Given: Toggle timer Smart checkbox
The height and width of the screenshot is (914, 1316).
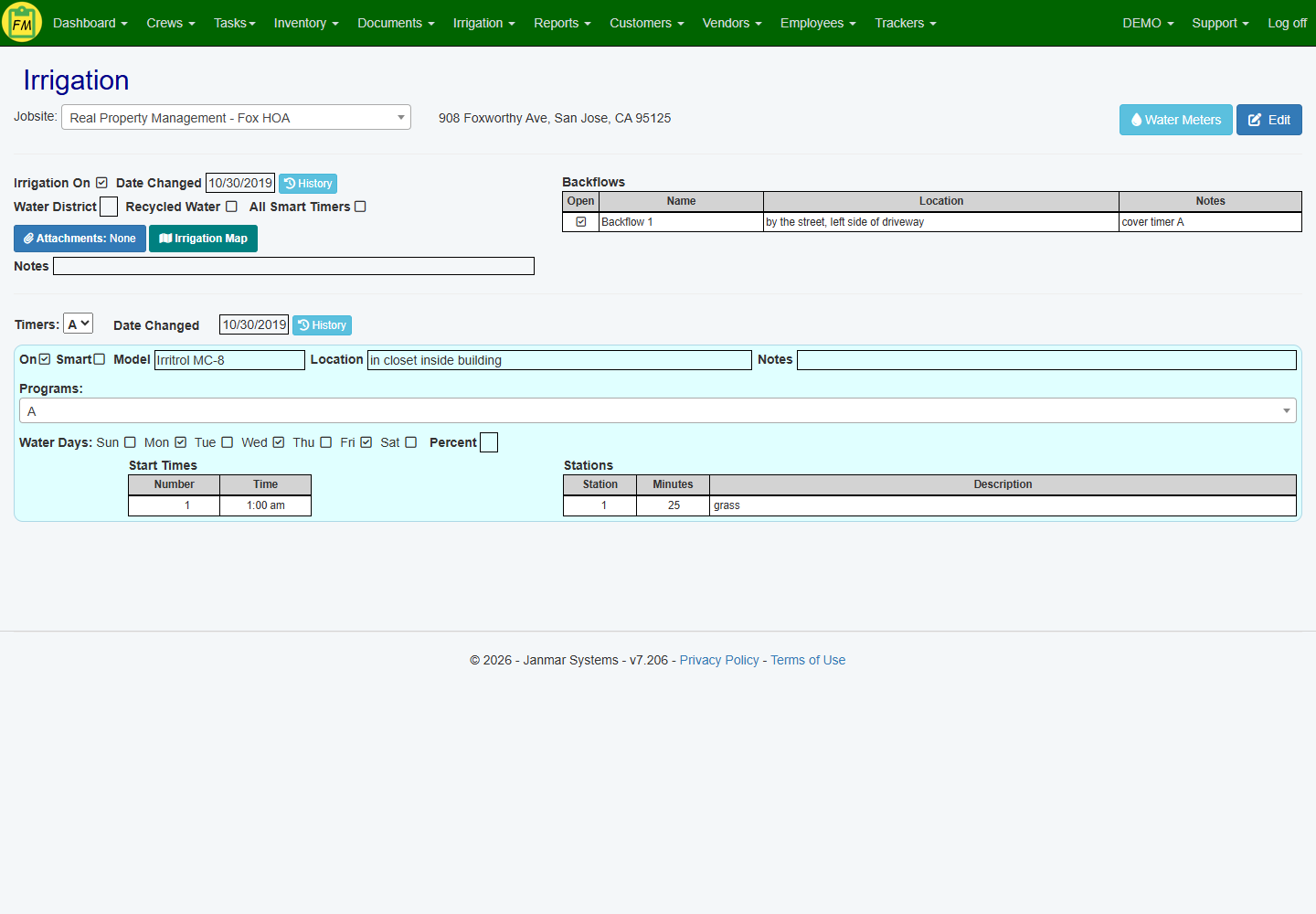Looking at the screenshot, I should [100, 359].
